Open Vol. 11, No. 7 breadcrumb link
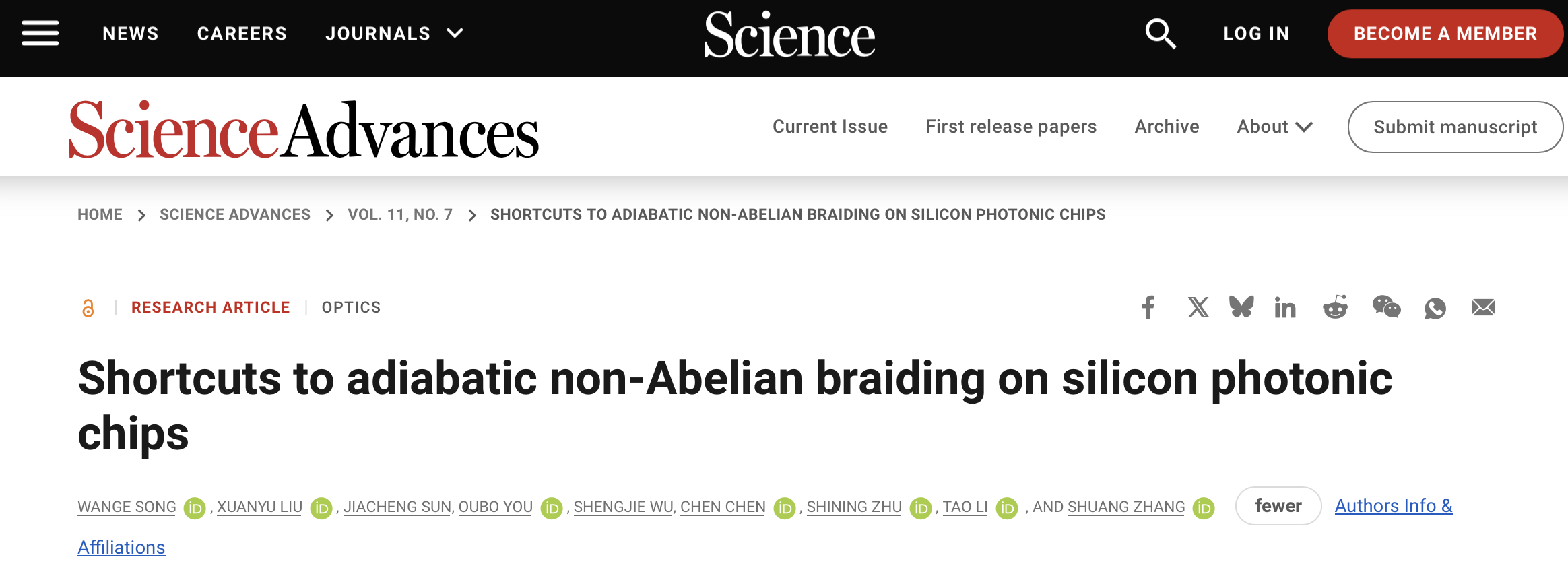This screenshot has height=578, width=1568. point(400,214)
